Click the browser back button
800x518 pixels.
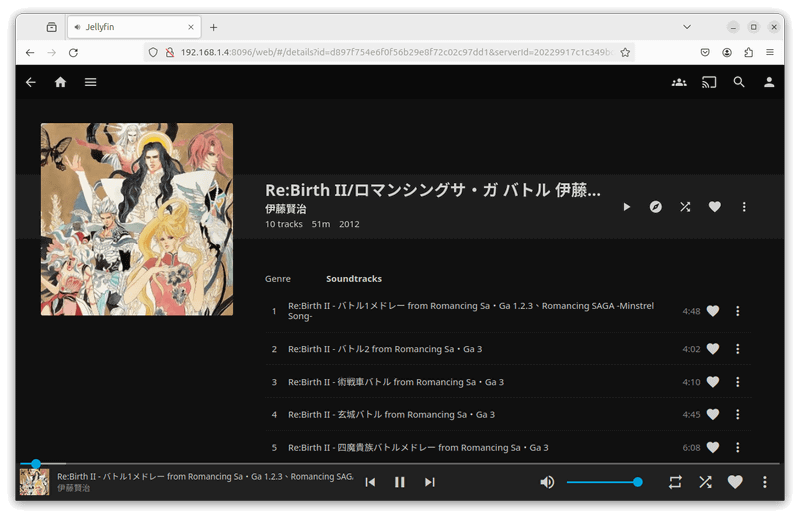(x=30, y=53)
